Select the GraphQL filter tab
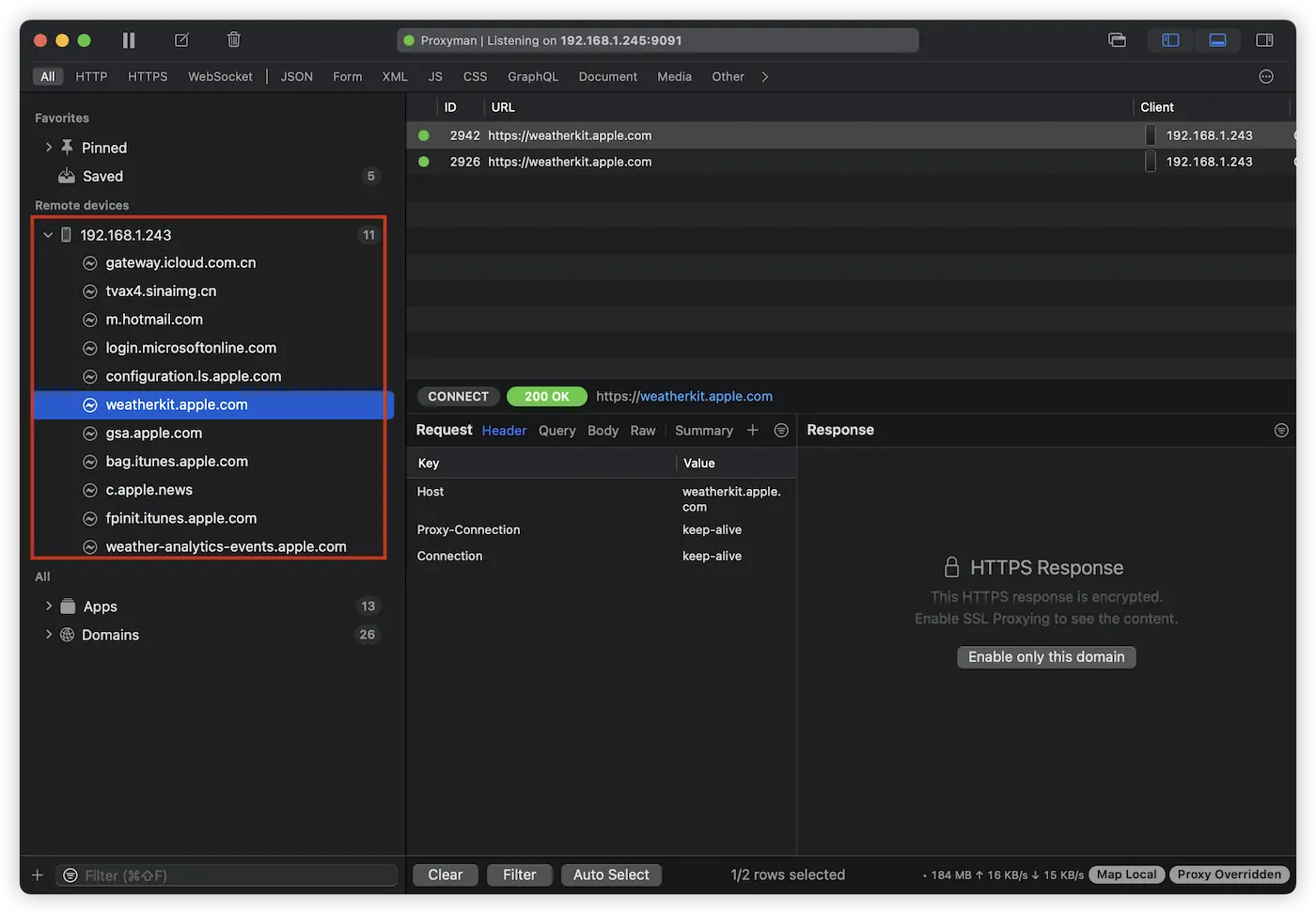Viewport: 1316px width, 914px height. point(533,77)
